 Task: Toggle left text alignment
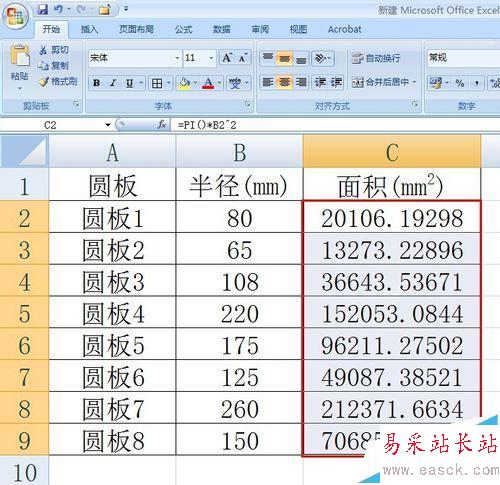(268, 82)
